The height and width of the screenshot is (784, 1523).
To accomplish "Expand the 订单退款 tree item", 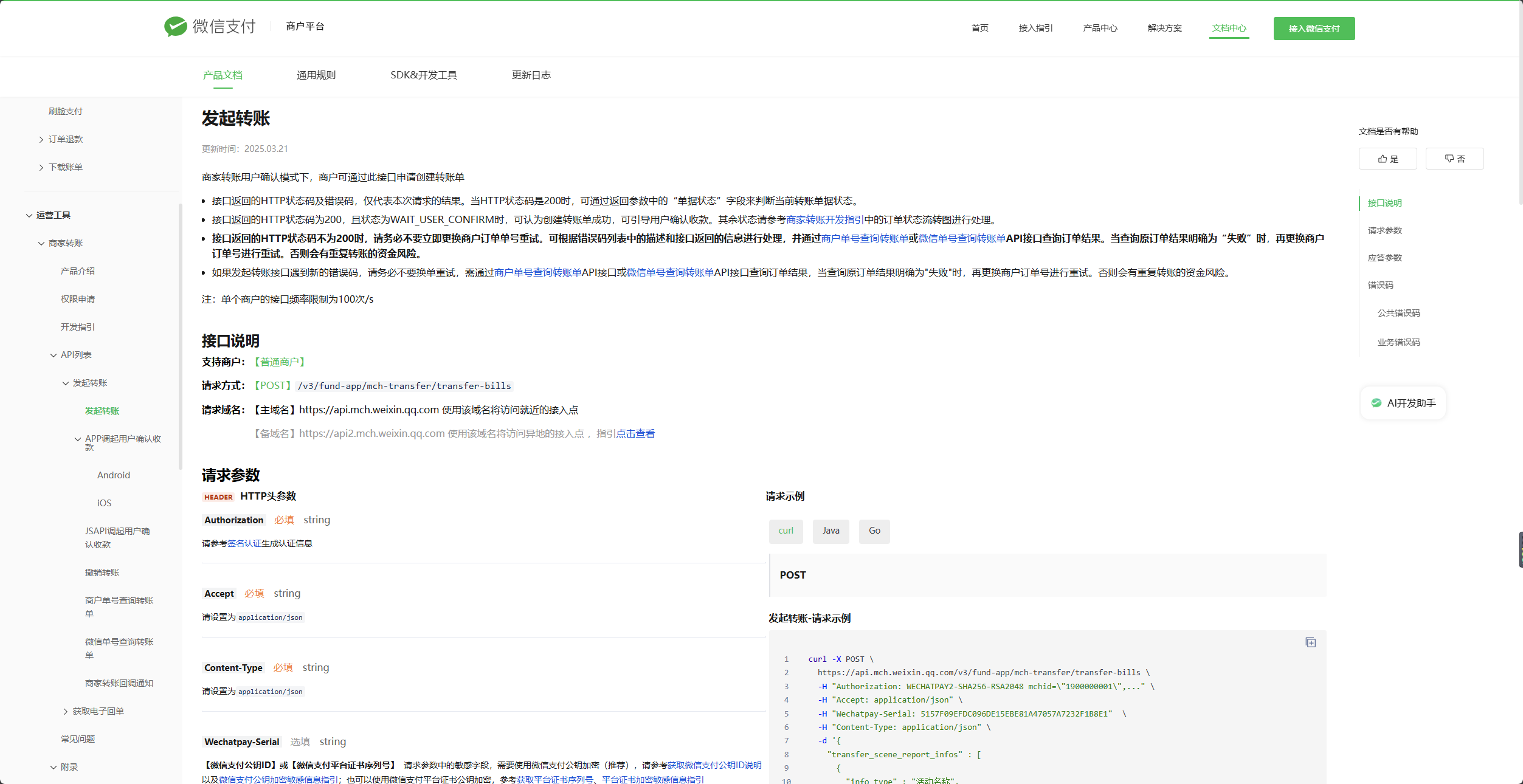I will tap(41, 140).
